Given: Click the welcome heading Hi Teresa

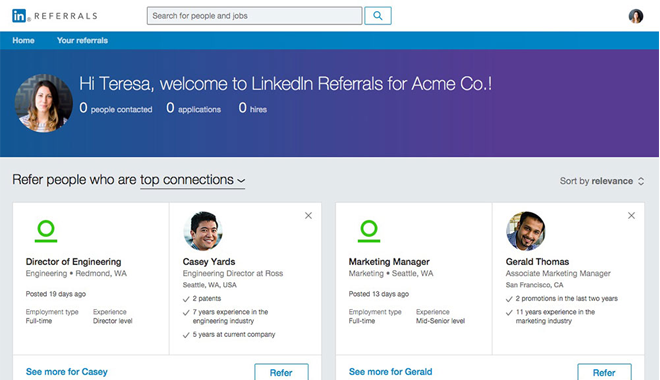Looking at the screenshot, I should click(x=285, y=84).
